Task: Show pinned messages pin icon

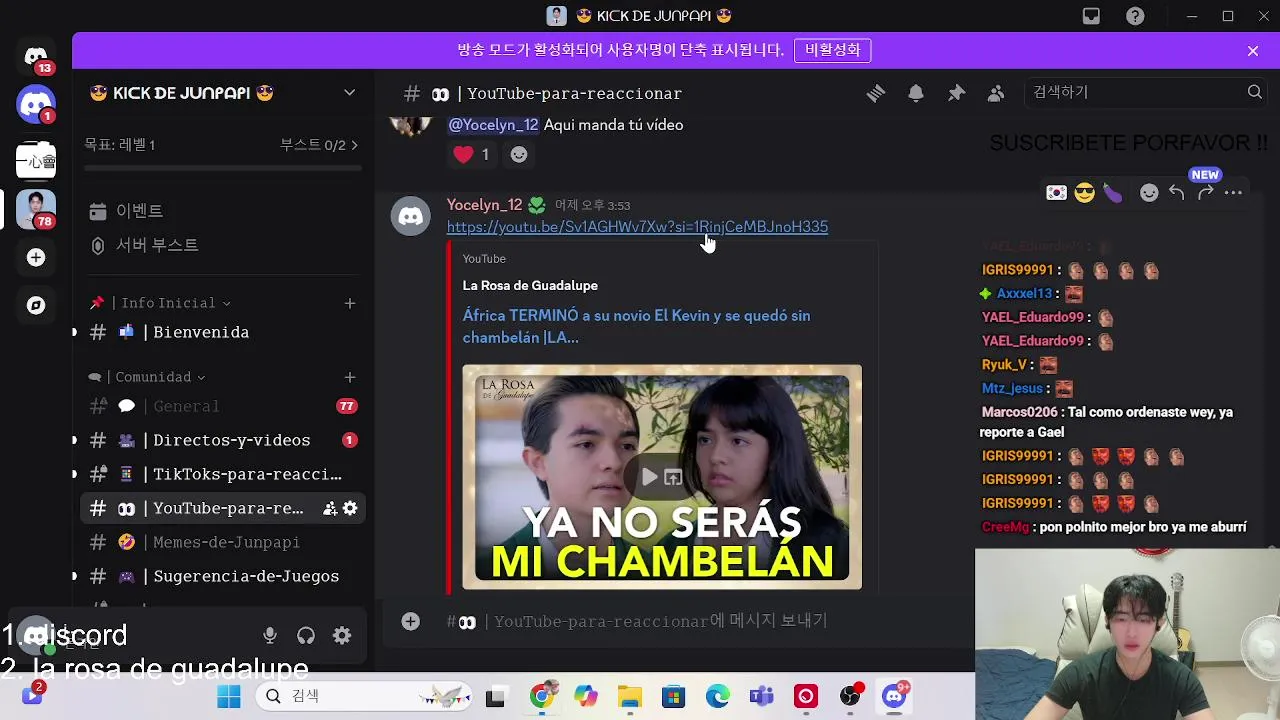Action: click(956, 93)
